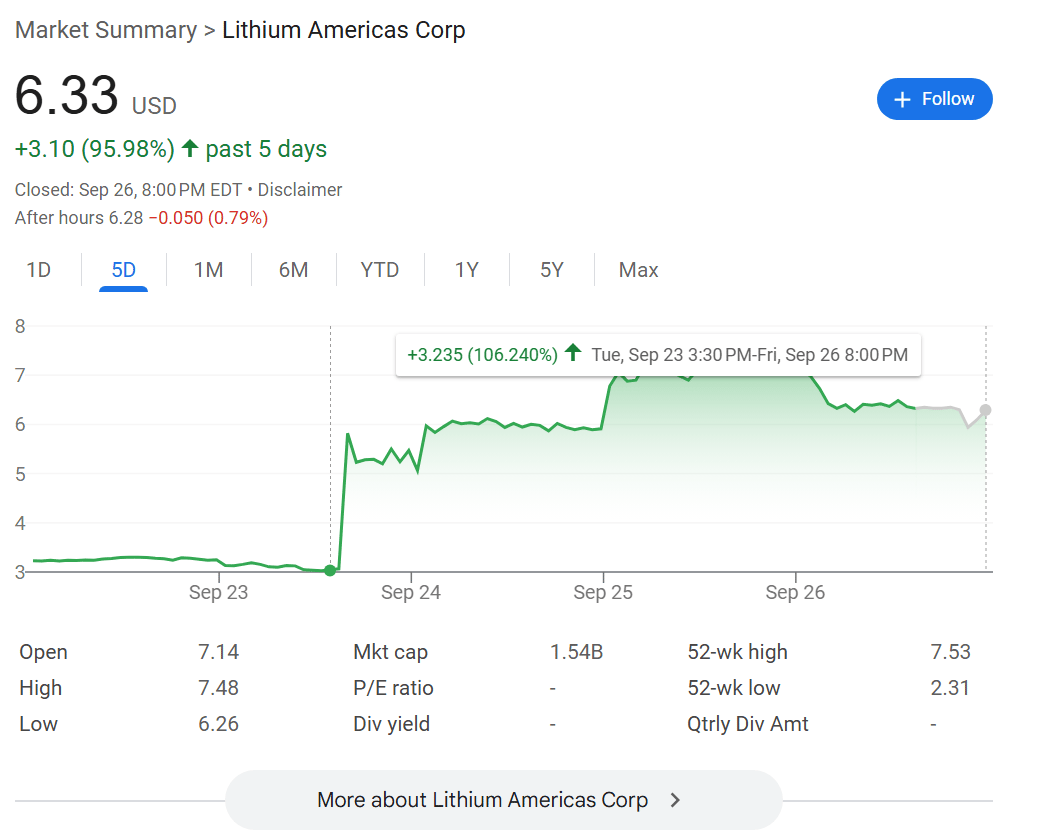Click the green arrow in chart tooltip
Viewport: 1044px width, 840px height.
point(573,352)
